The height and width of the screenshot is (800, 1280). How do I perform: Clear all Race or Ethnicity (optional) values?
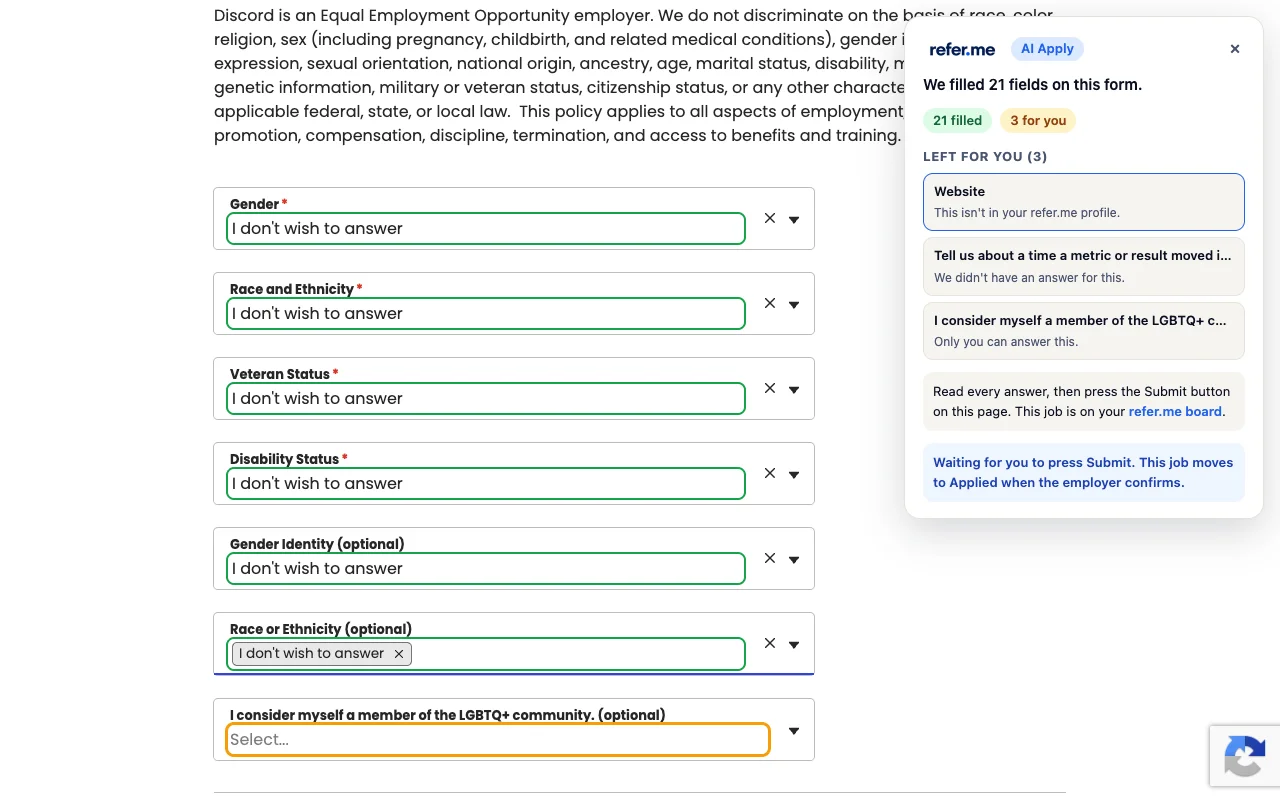click(x=770, y=643)
